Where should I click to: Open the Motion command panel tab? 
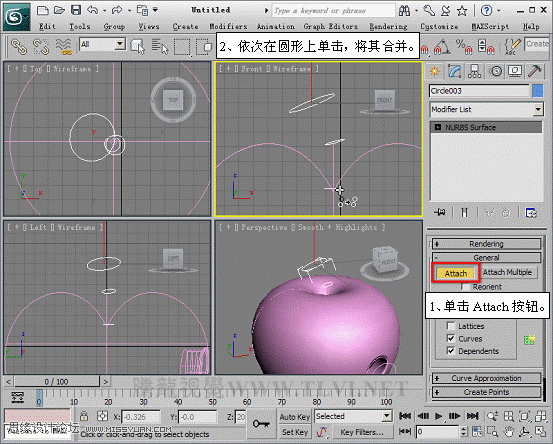[x=496, y=72]
